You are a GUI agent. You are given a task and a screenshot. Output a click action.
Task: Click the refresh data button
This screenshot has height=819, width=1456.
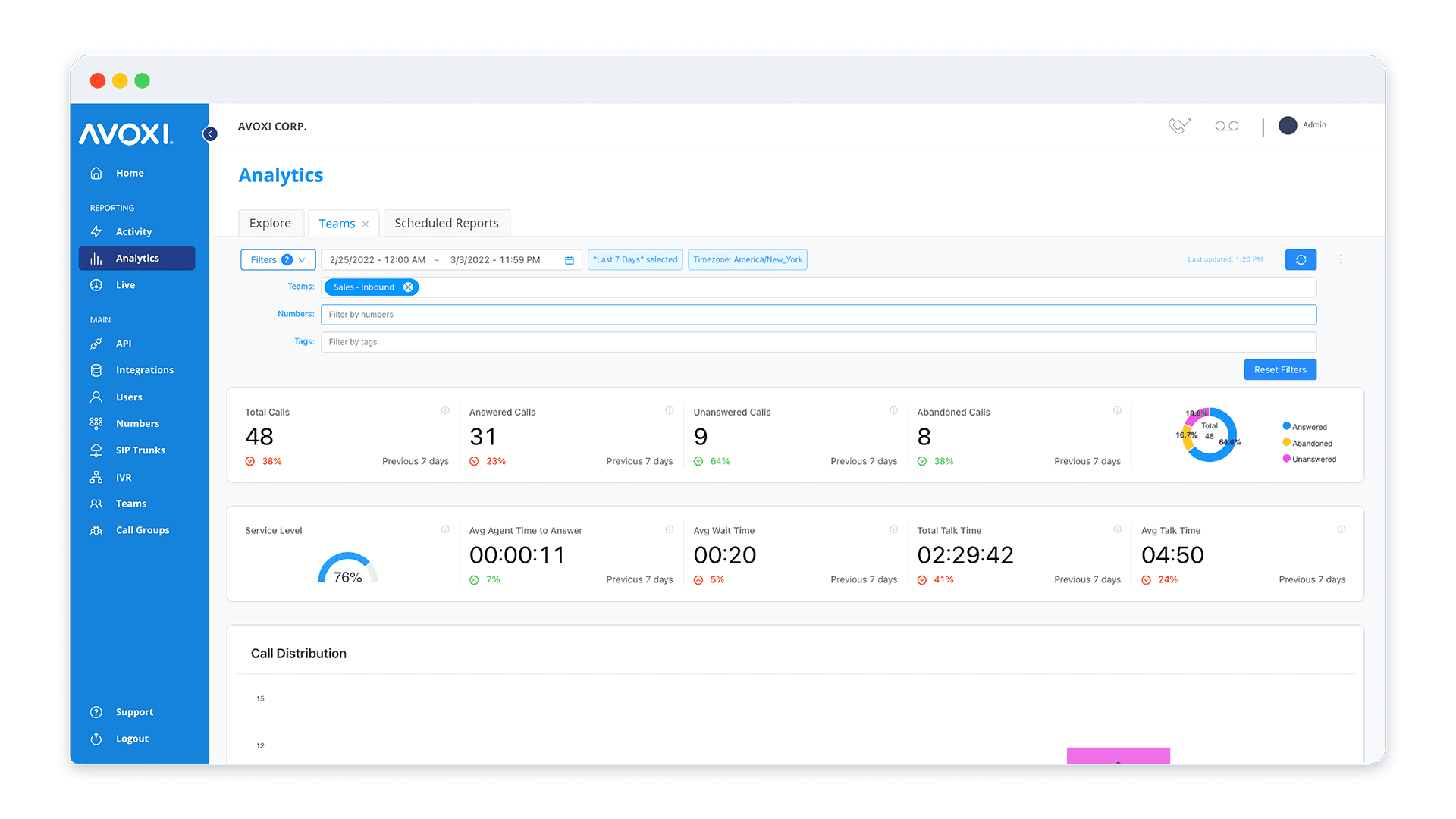tap(1301, 259)
